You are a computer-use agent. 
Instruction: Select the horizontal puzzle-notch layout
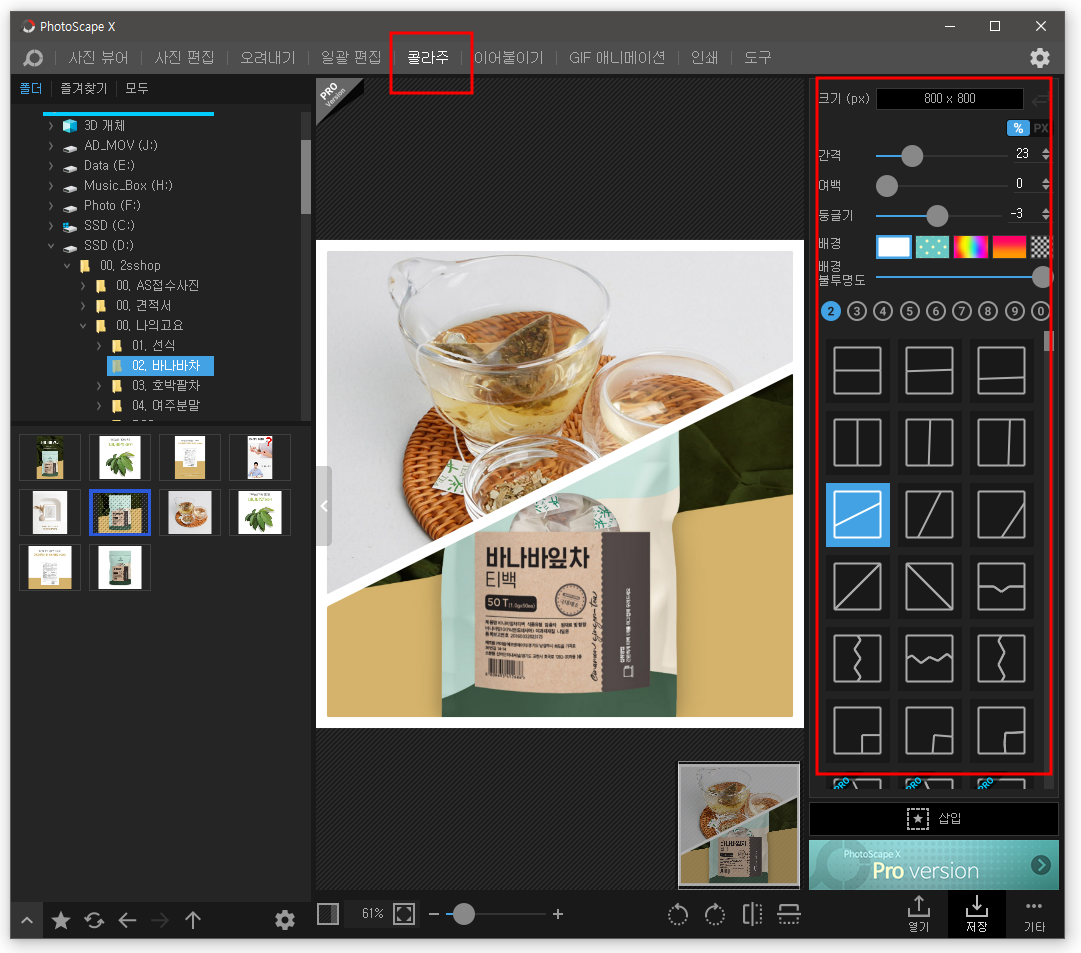coord(1001,586)
